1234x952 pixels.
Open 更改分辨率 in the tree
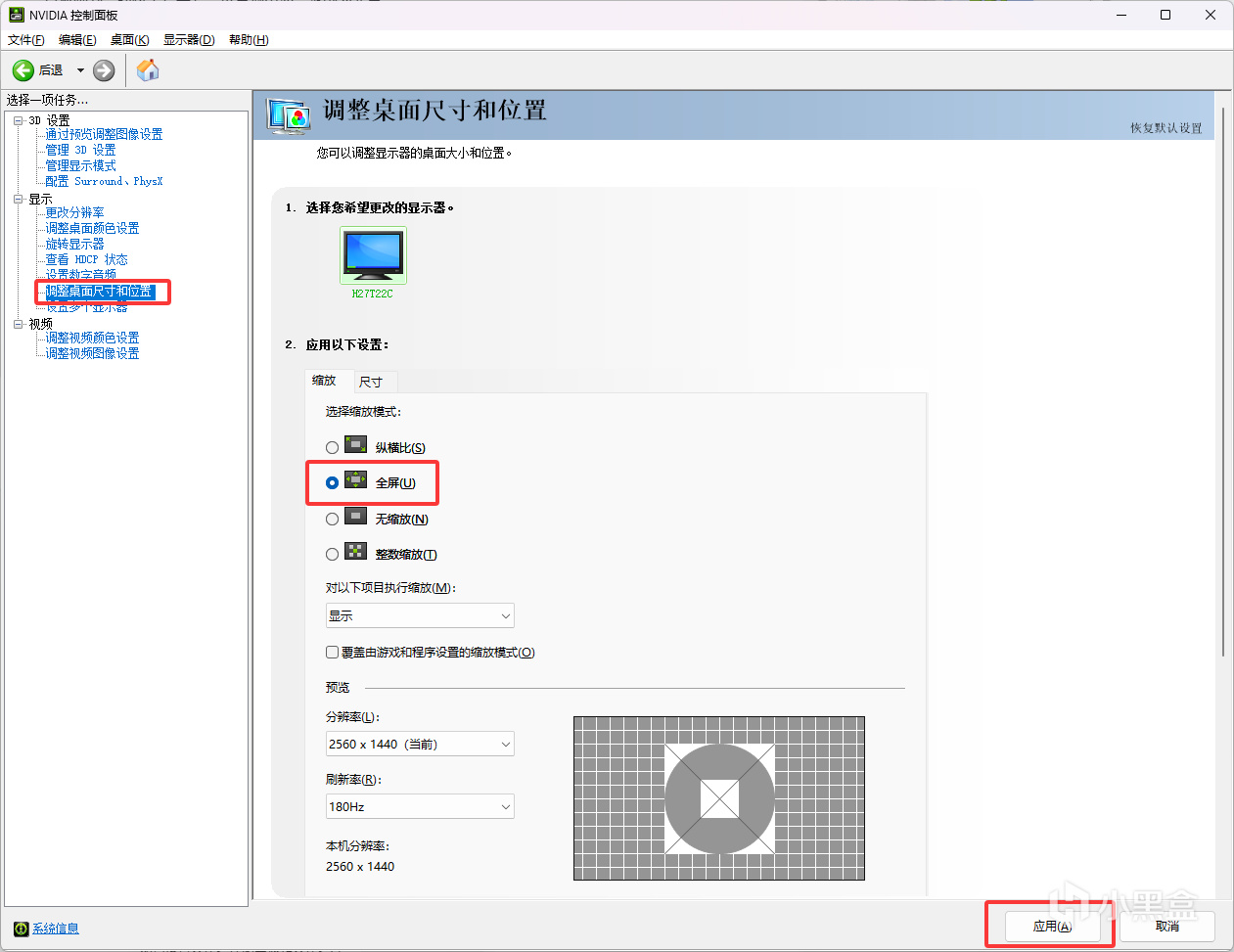(74, 212)
